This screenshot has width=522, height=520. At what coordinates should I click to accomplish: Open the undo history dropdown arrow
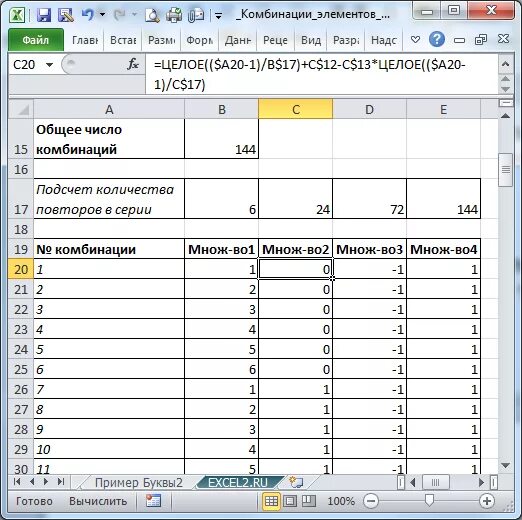click(102, 14)
